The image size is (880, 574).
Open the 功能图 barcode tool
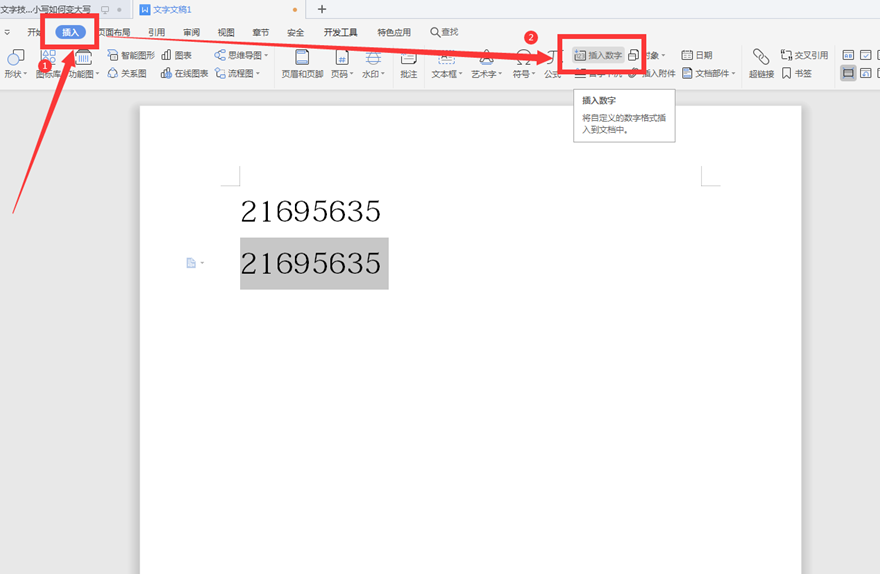pos(84,63)
